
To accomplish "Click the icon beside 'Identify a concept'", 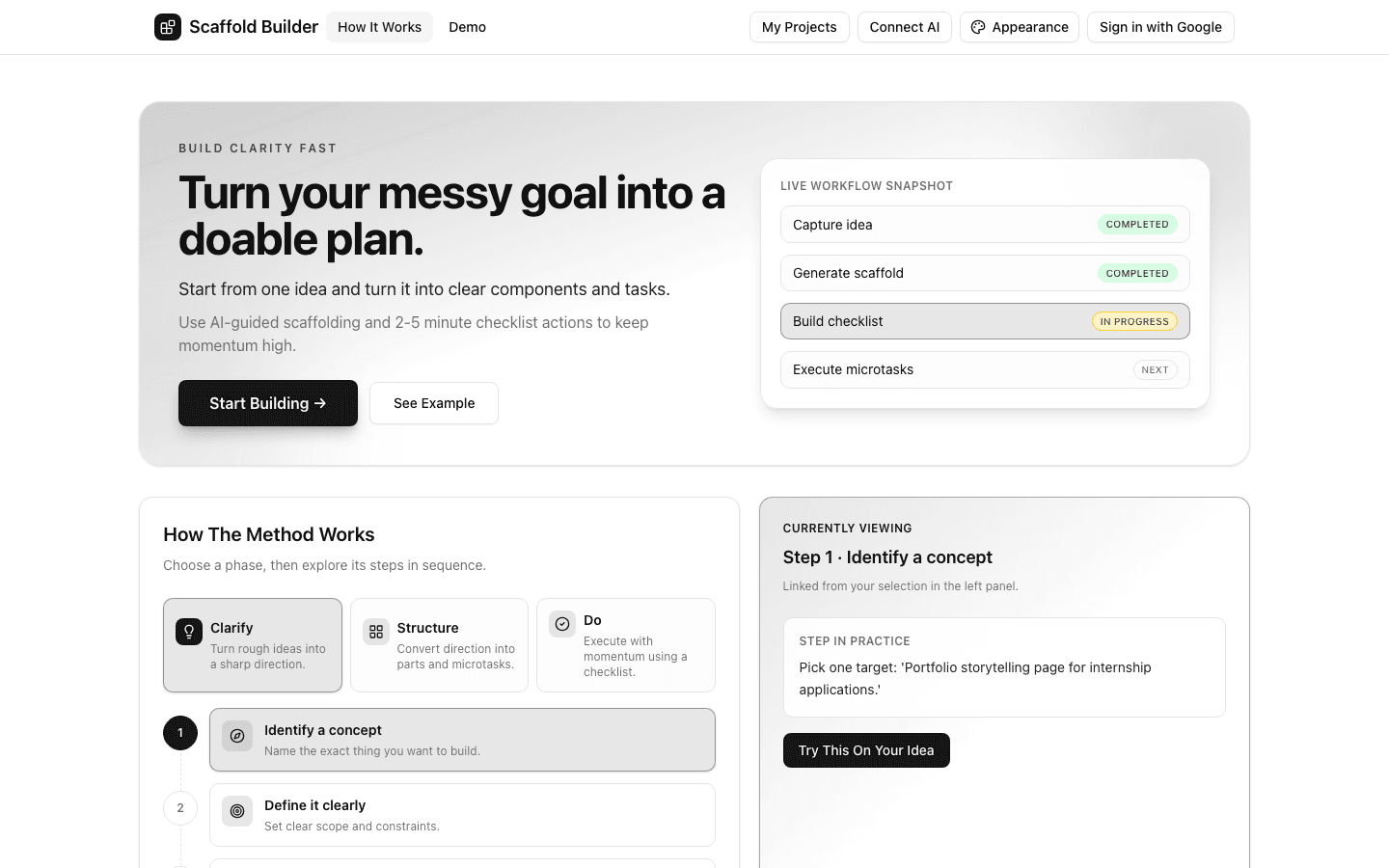I will point(237,736).
